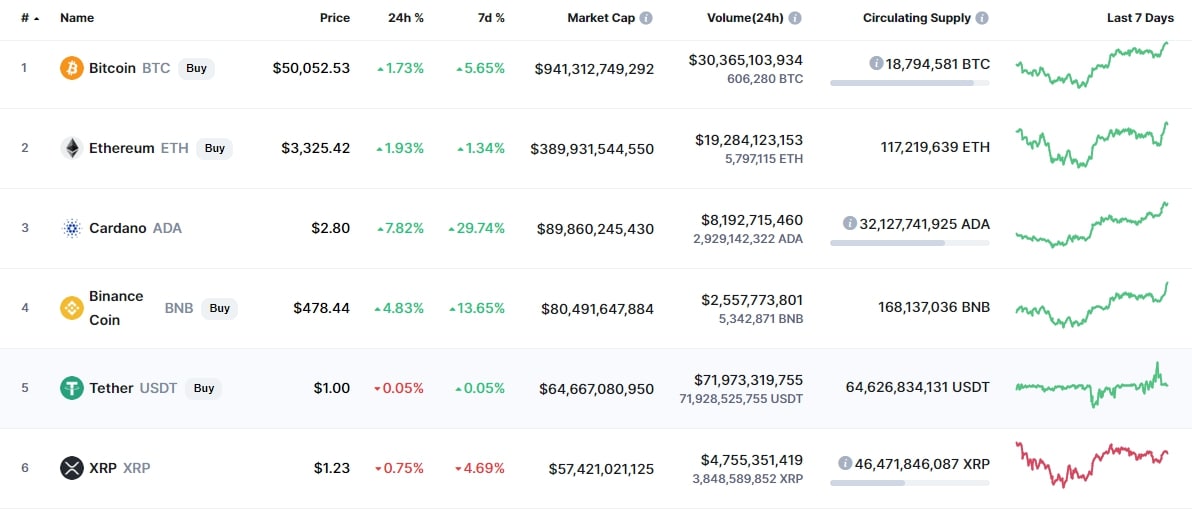Screen dimensions: 1192x513
Task: Click the Binance Coin logo icon
Action: [71, 308]
